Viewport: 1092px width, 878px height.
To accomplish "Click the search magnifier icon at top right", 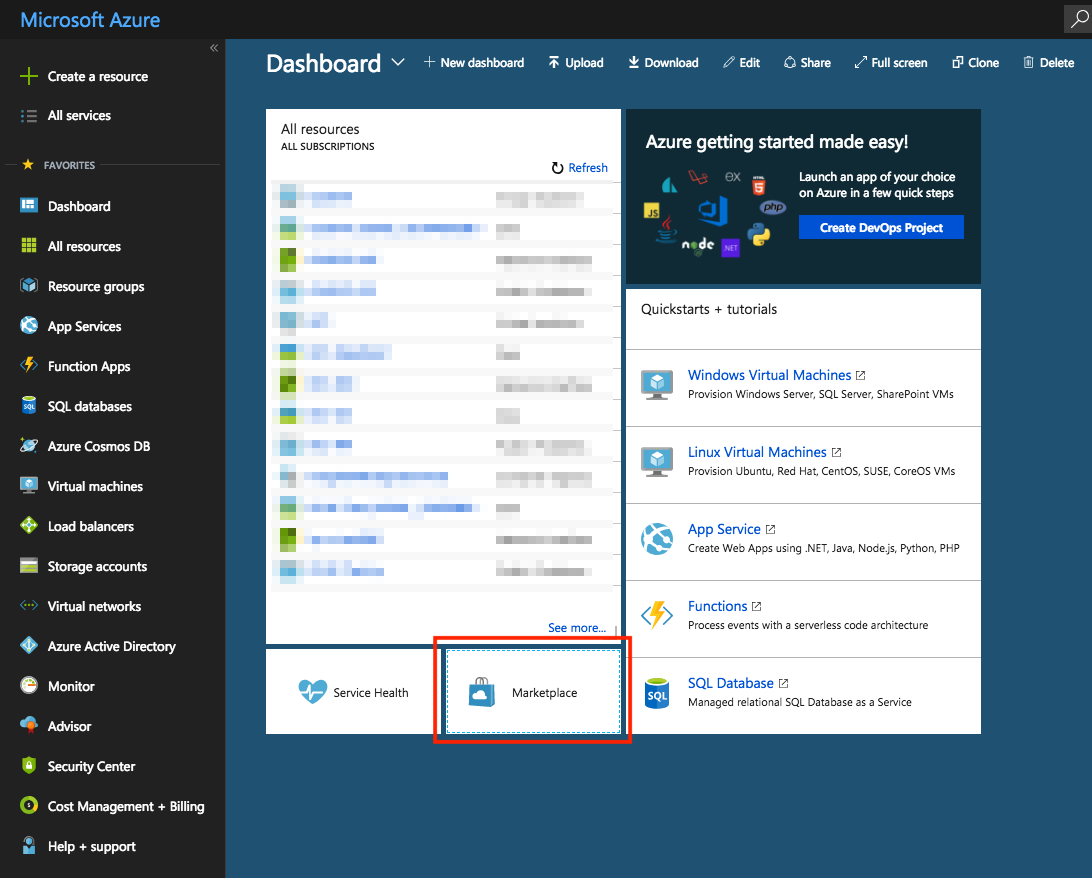I will (1076, 19).
